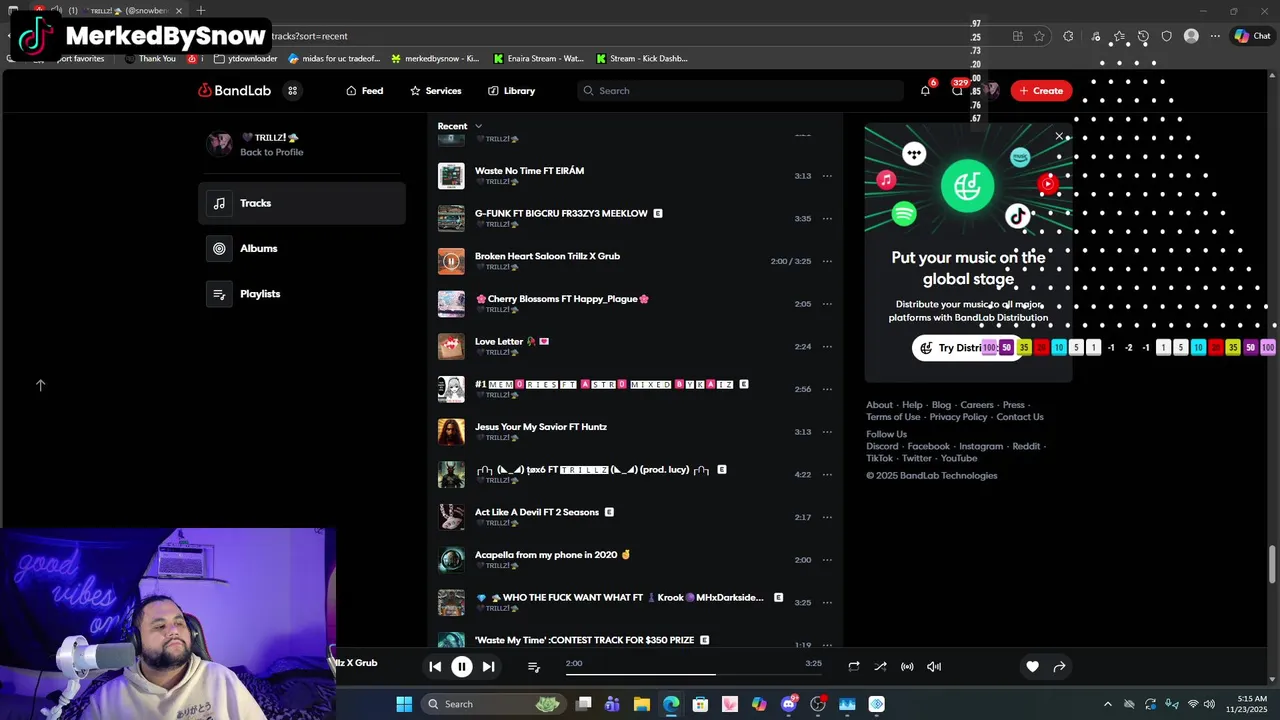This screenshot has width=1280, height=720.
Task: Open the Privacy Policy footer link
Action: click(958, 417)
